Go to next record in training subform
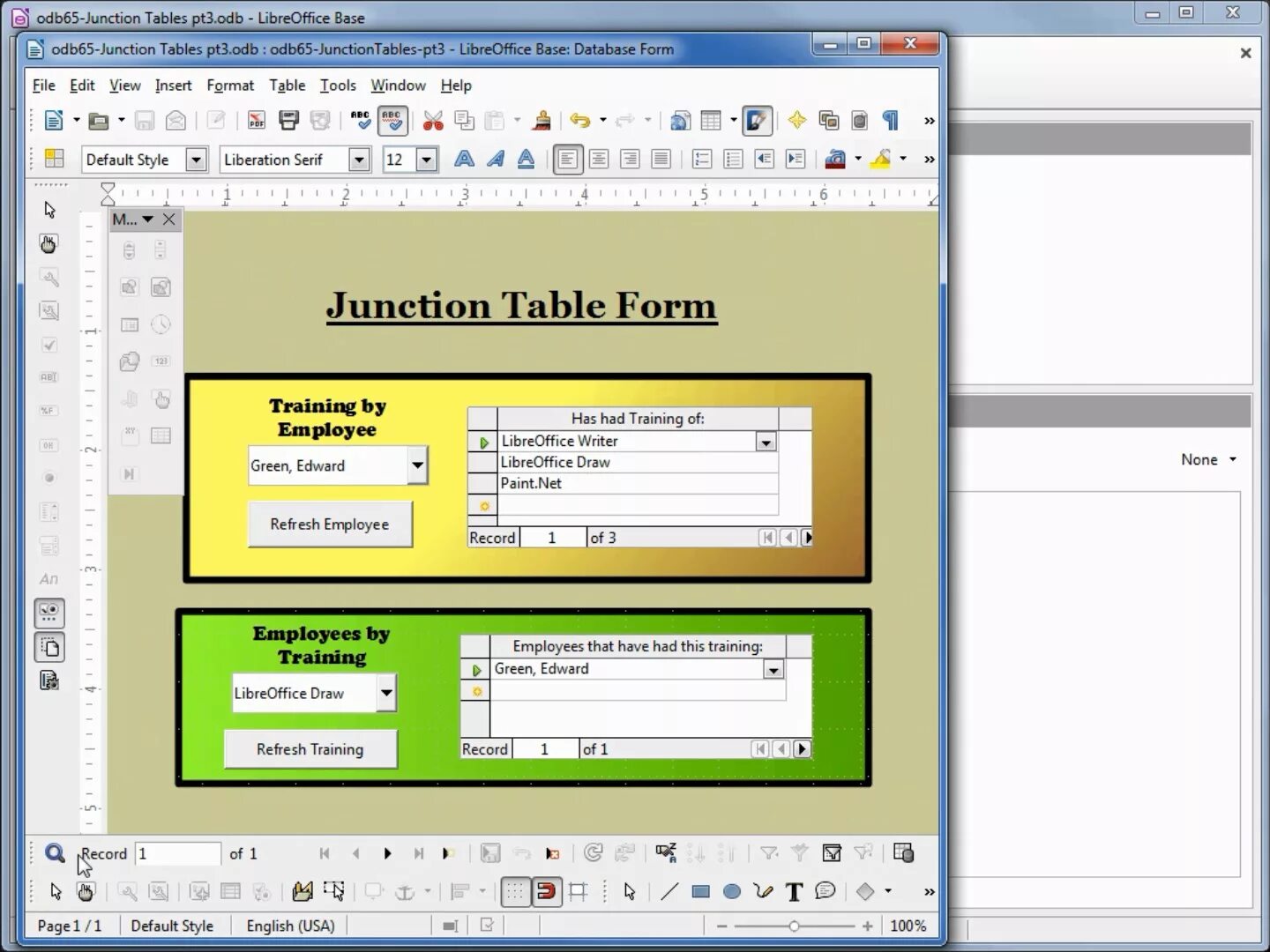1270x952 pixels. click(x=806, y=538)
